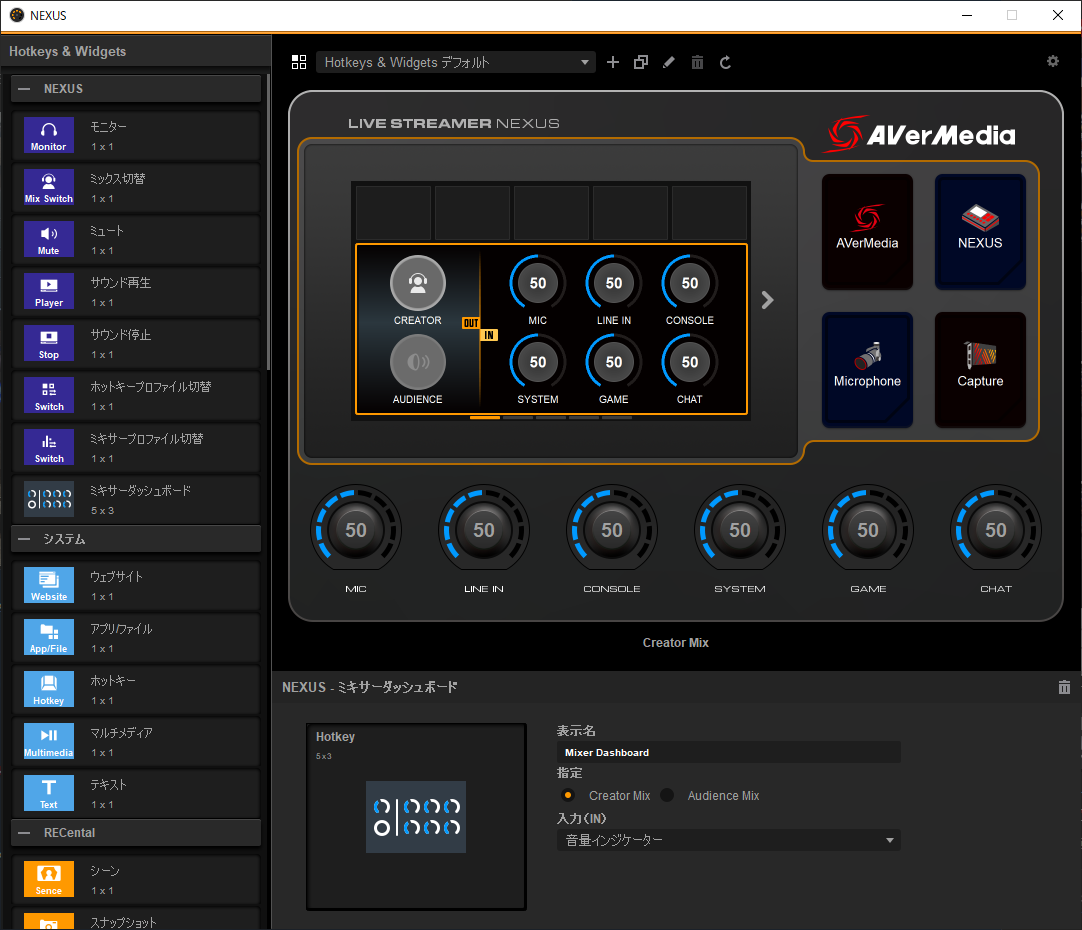Click the Creator Mix label below device
Viewport: 1082px width, 930px height.
click(676, 642)
